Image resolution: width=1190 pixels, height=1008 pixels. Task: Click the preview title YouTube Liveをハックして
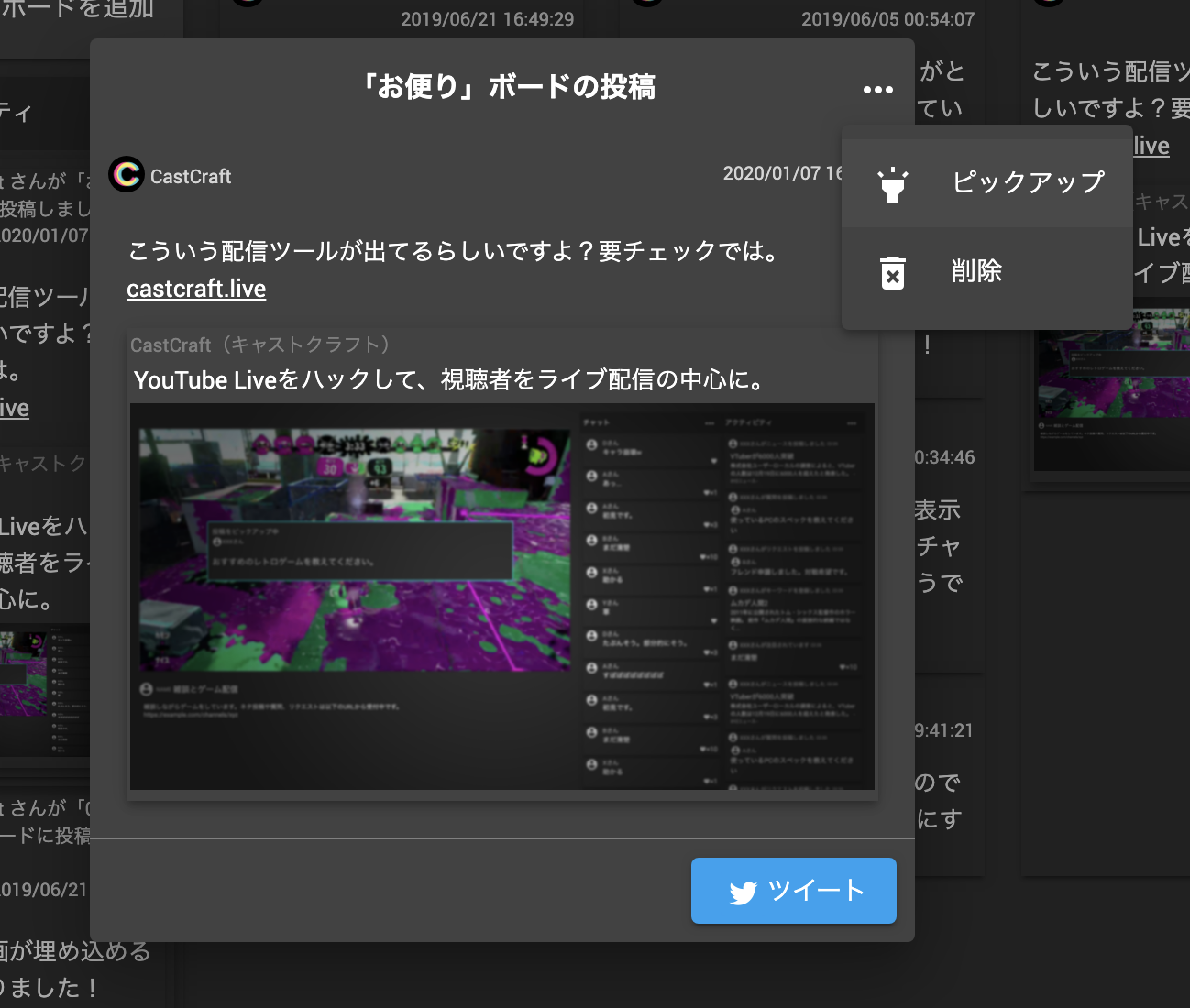tap(451, 379)
